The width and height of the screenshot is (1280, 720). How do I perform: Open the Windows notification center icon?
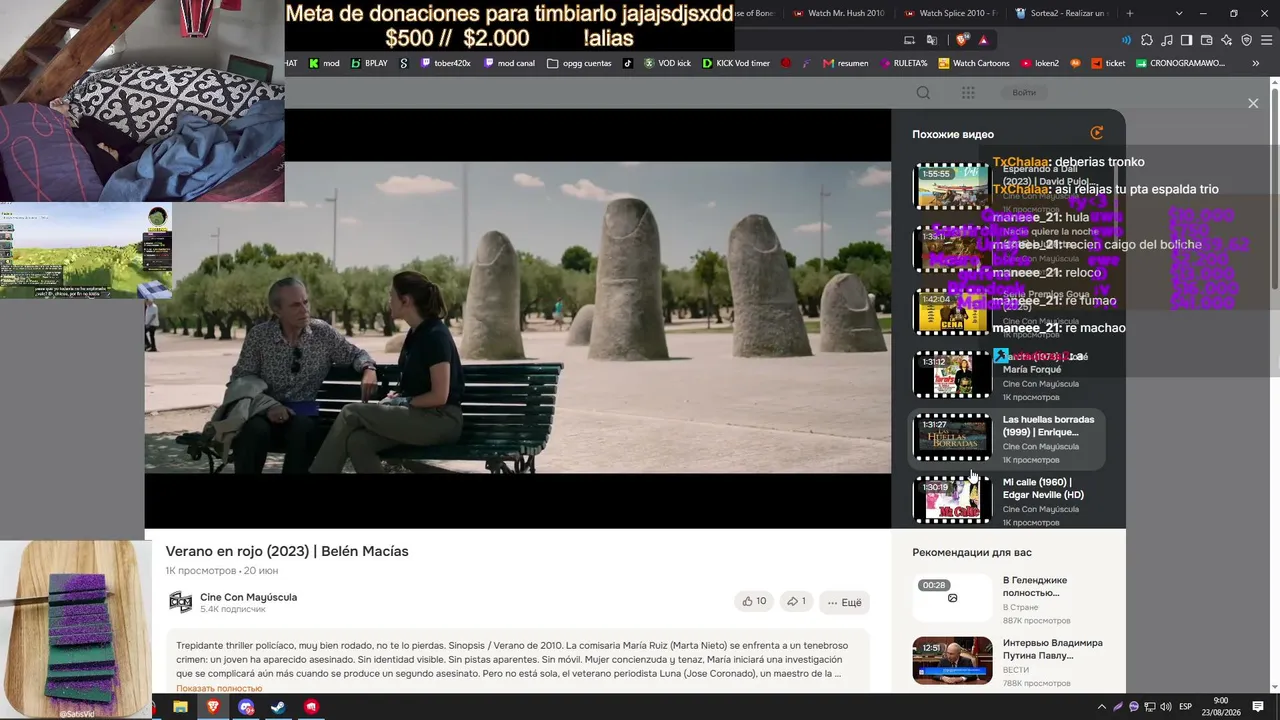click(1258, 707)
